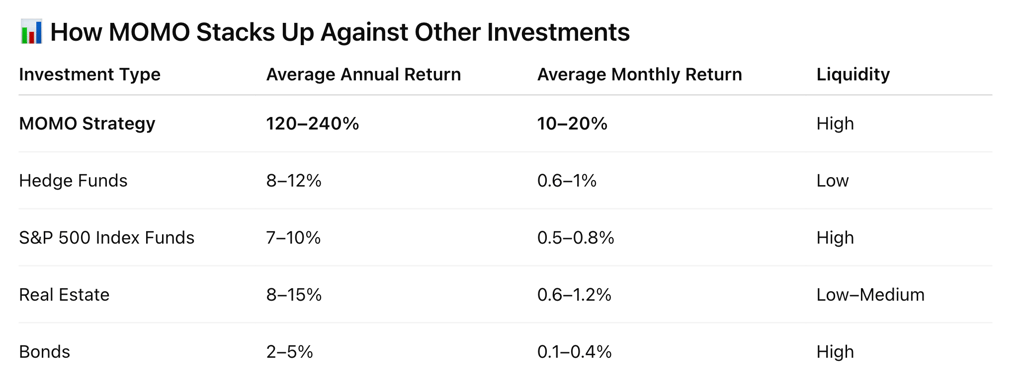Screen dimensions: 1024x388
Task: Select the 'S&P 500 Index Funds' label
Action: pos(106,238)
